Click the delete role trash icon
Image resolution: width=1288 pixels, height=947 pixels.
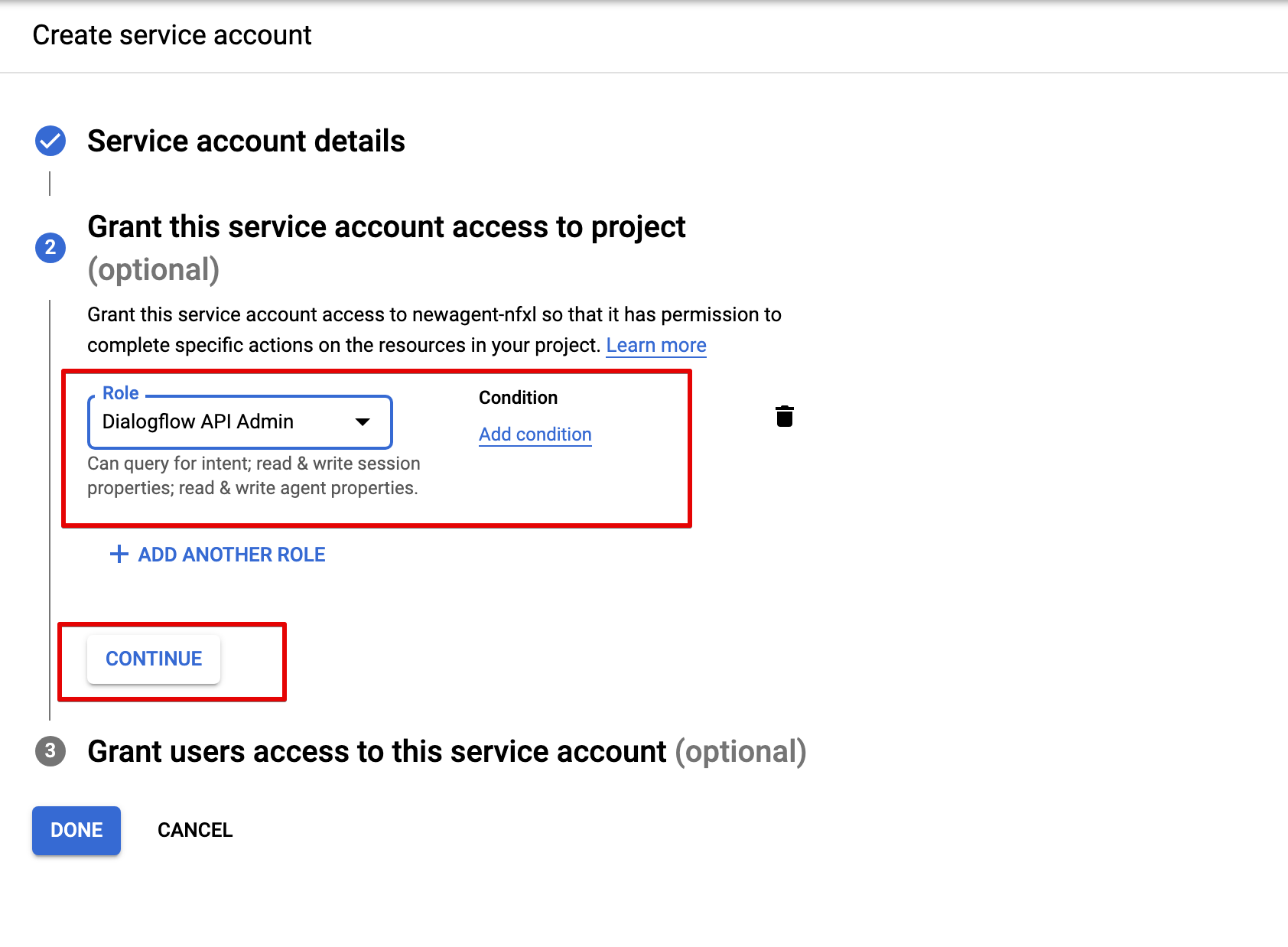786,417
